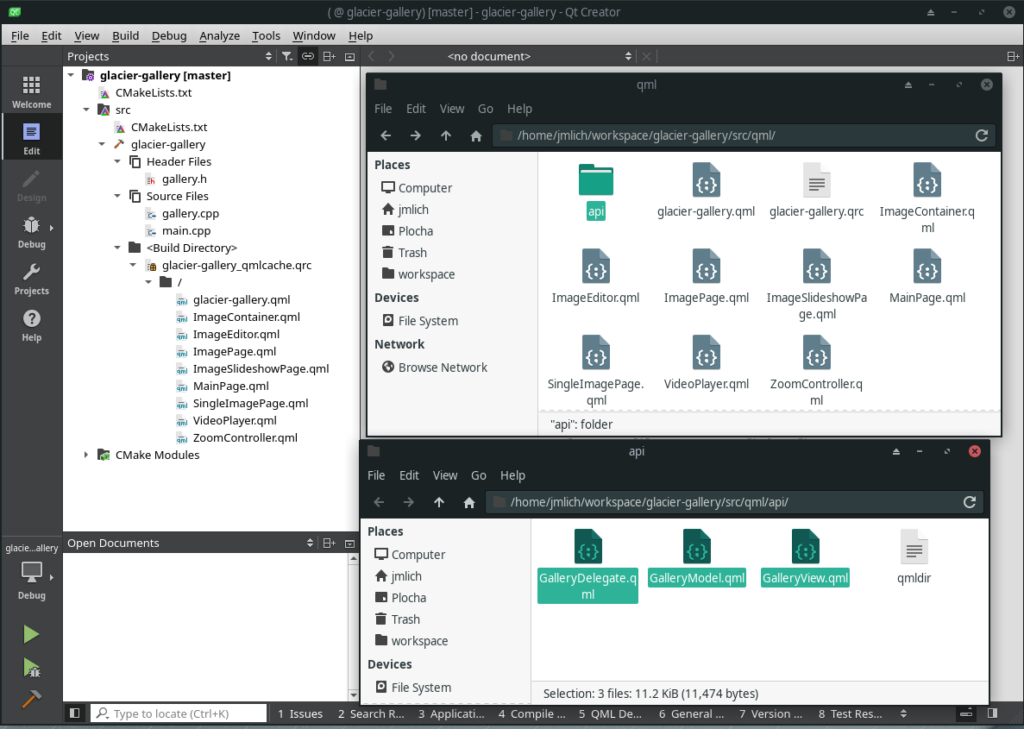
Task: Select the api folder icon in qml window
Action: click(x=596, y=180)
